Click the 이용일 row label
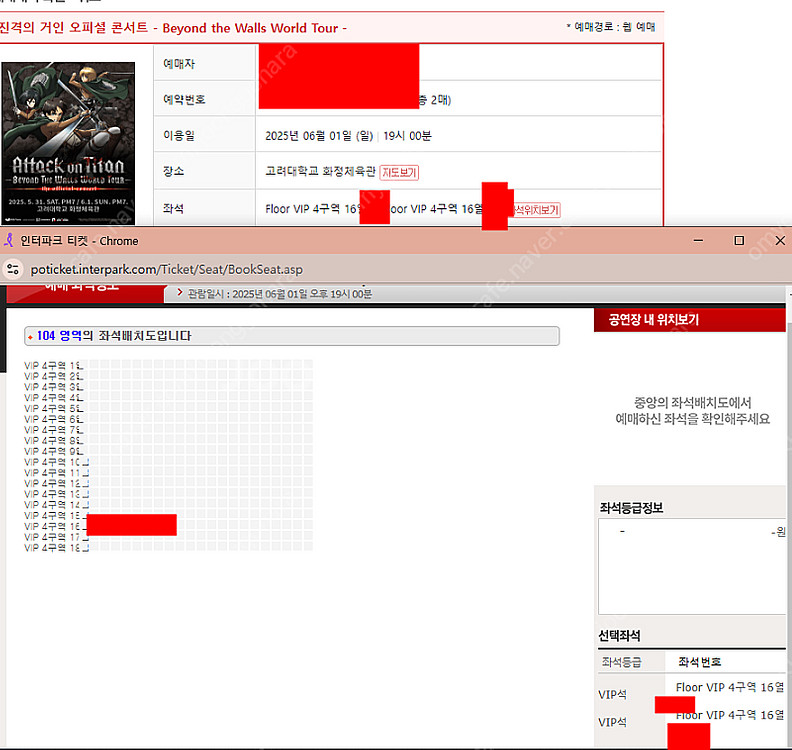Image resolution: width=792 pixels, height=750 pixels. tap(179, 135)
